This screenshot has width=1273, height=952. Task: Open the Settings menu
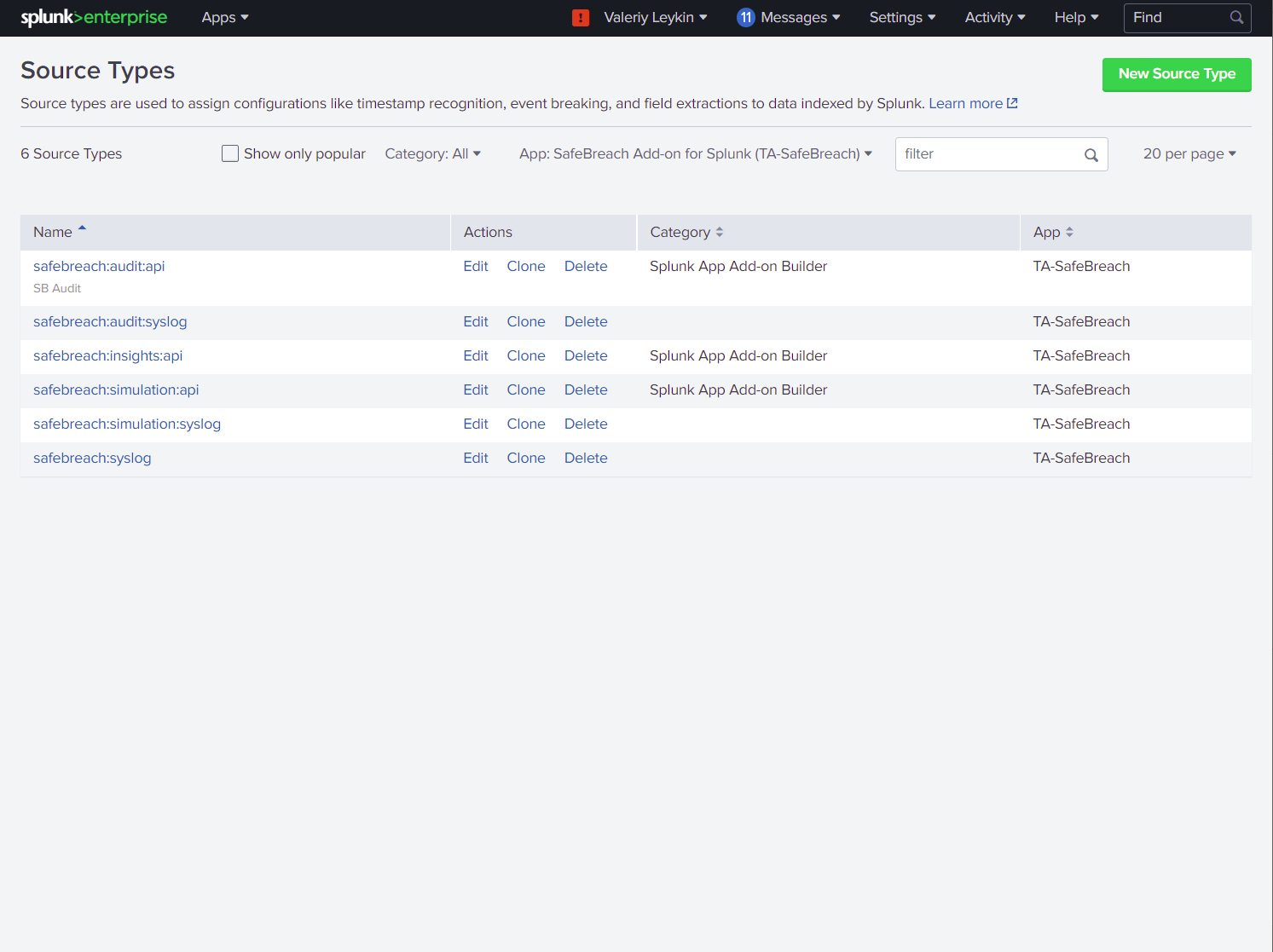coord(902,17)
